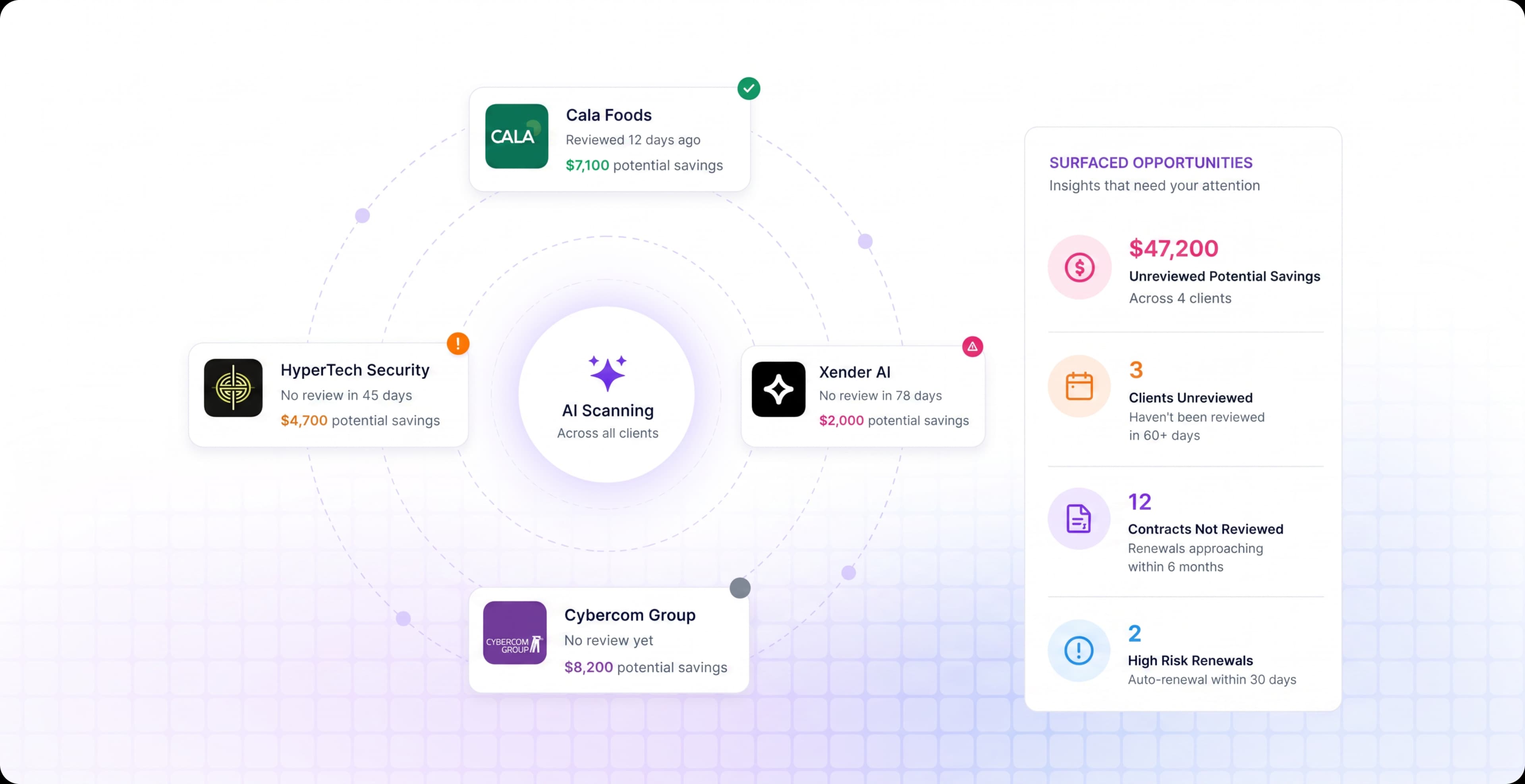Click the gray status dot on Cybercom Group
Viewport: 1525px width, 784px height.
pyautogui.click(x=740, y=588)
